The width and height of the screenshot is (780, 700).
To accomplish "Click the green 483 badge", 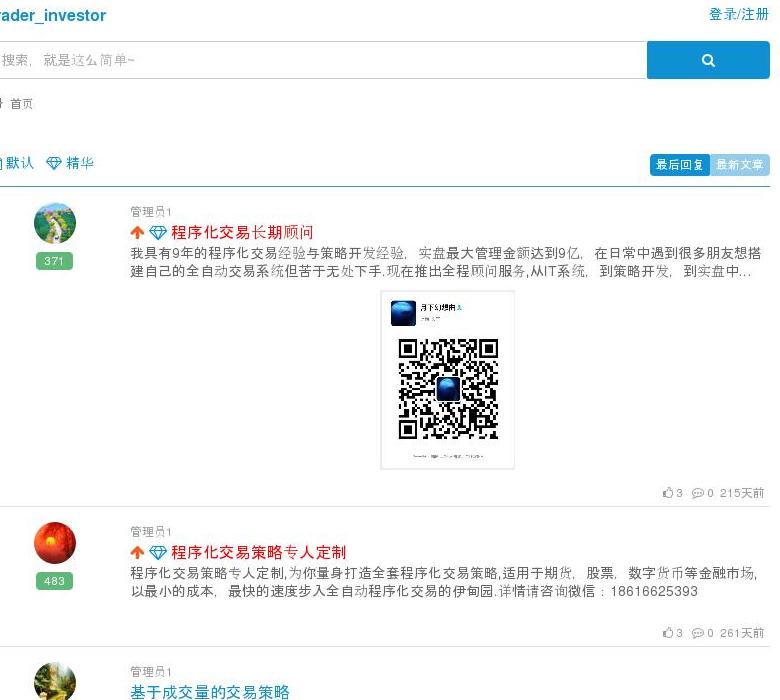I will 54,581.
